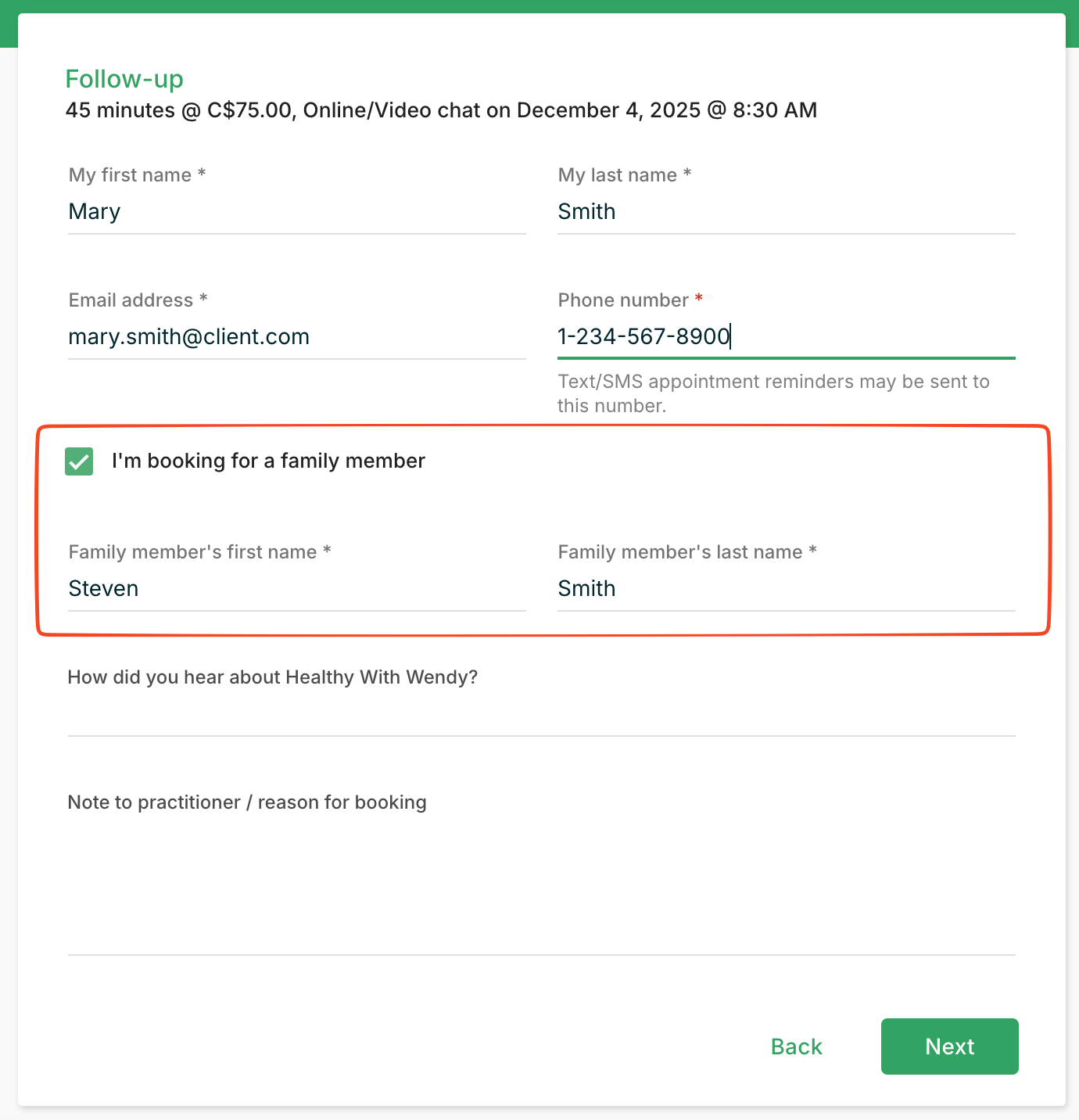The height and width of the screenshot is (1120, 1079).
Task: Go back with the Back link
Action: pos(796,1046)
